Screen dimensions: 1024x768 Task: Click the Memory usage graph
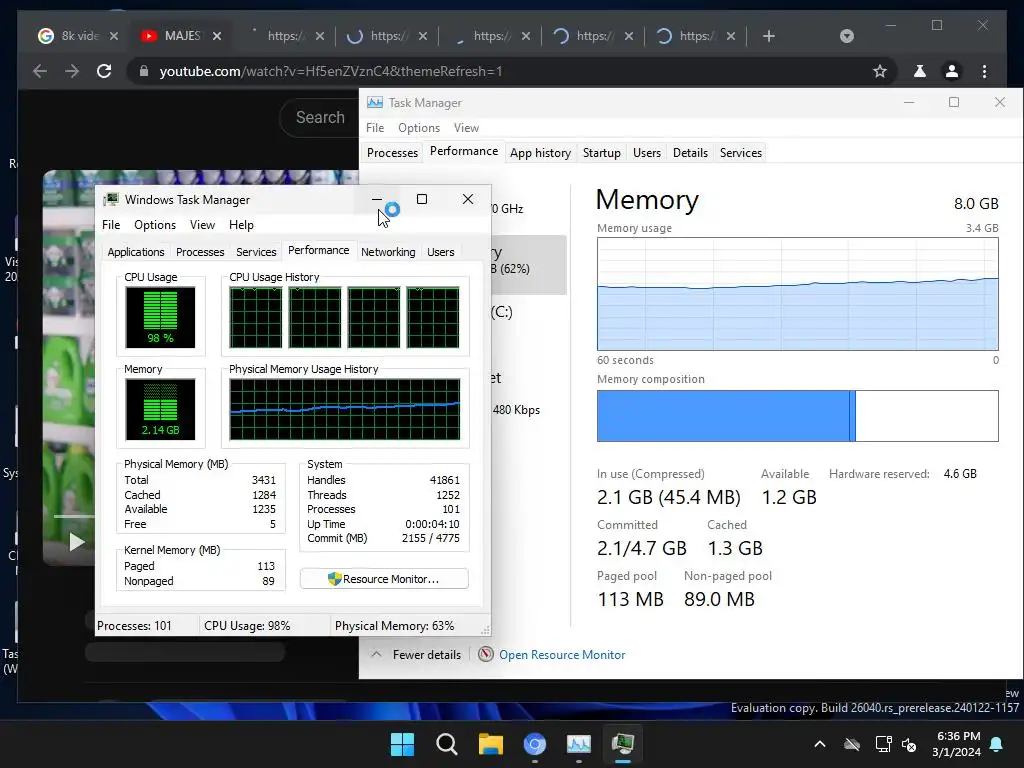tap(797, 294)
